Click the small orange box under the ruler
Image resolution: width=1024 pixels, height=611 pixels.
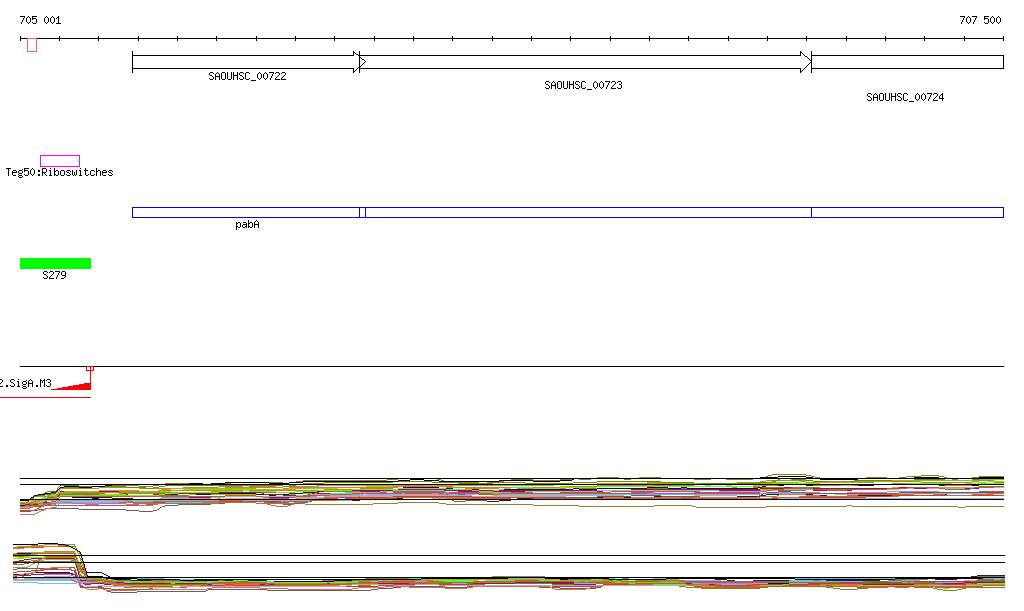coord(32,45)
